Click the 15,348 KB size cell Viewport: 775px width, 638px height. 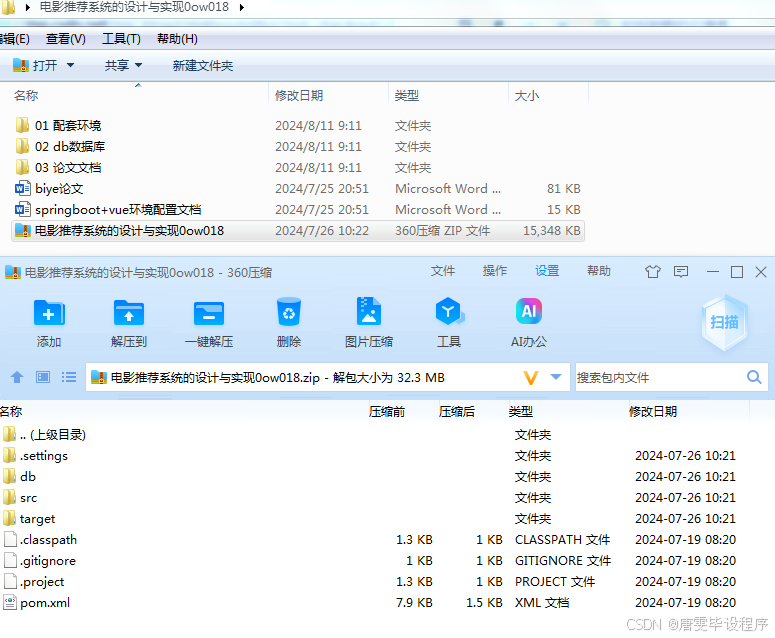pyautogui.click(x=552, y=231)
